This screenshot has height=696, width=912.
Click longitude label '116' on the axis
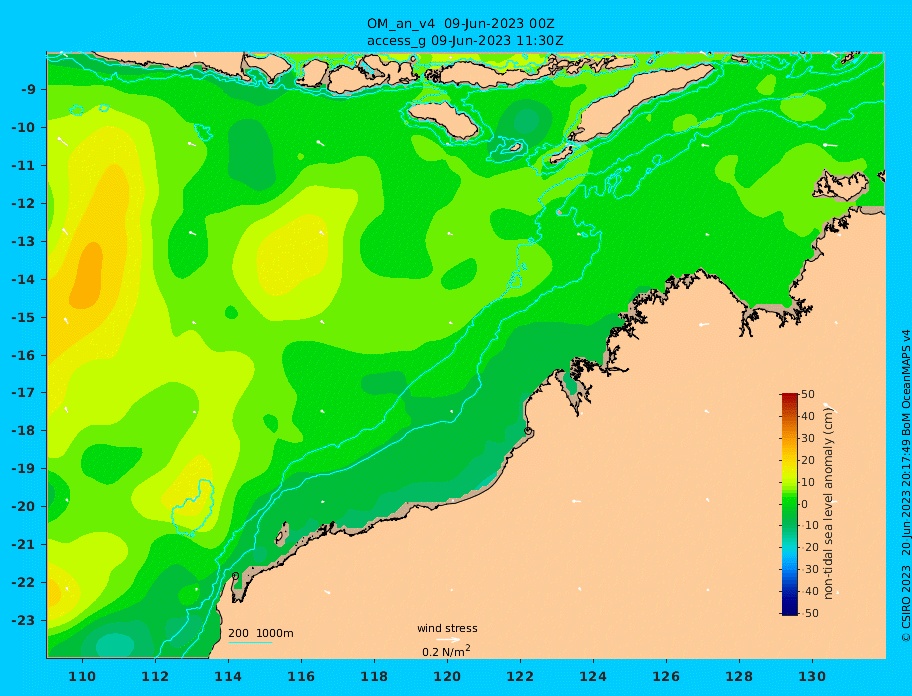point(301,677)
